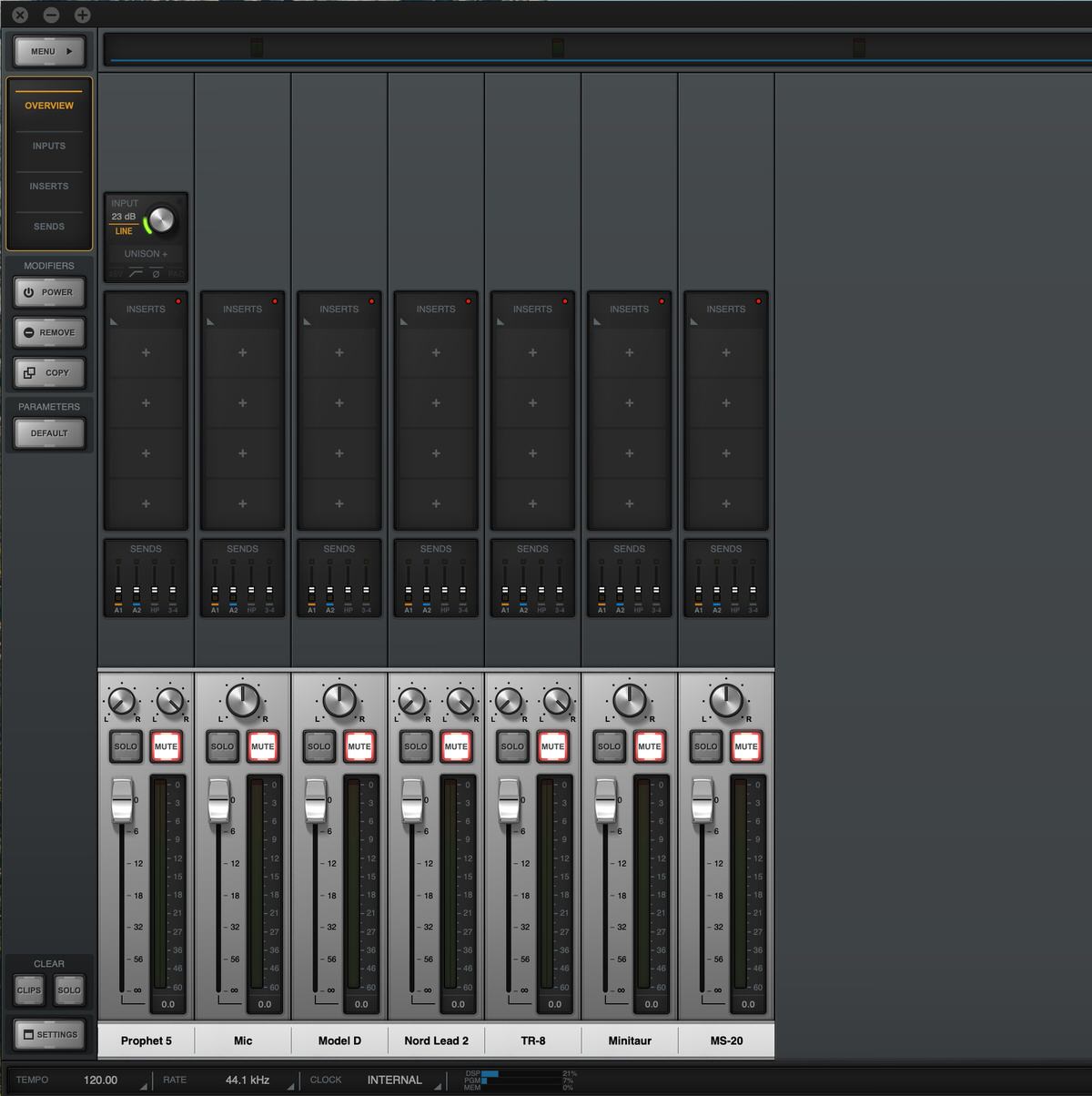This screenshot has width=1092, height=1096.
Task: Unmute the Prophet 5 channel
Action: (167, 746)
